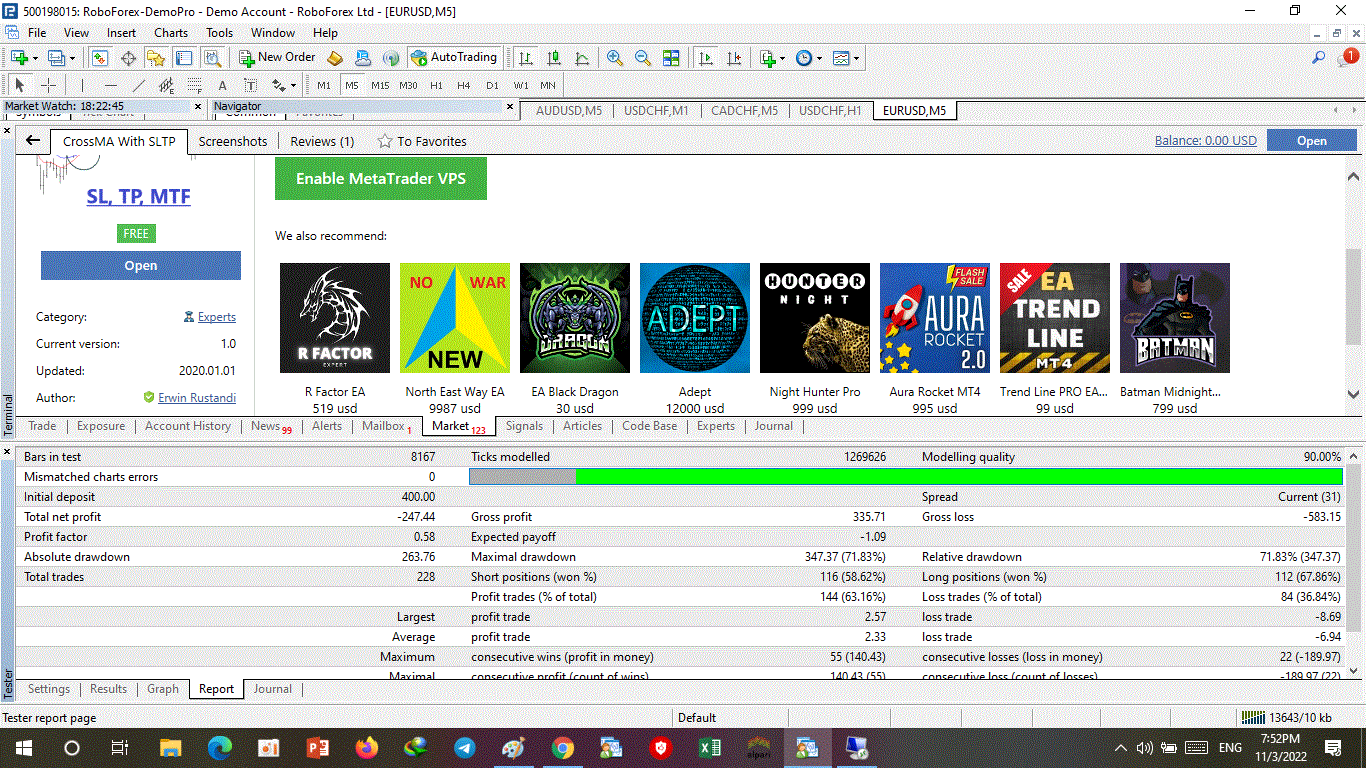Viewport: 1366px width, 768px height.
Task: Open the Batman Midnight product thumbnail
Action: [1175, 318]
